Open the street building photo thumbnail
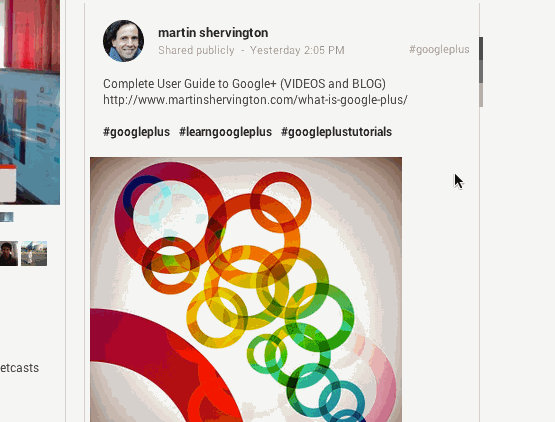This screenshot has width=555, height=422. [x=34, y=253]
